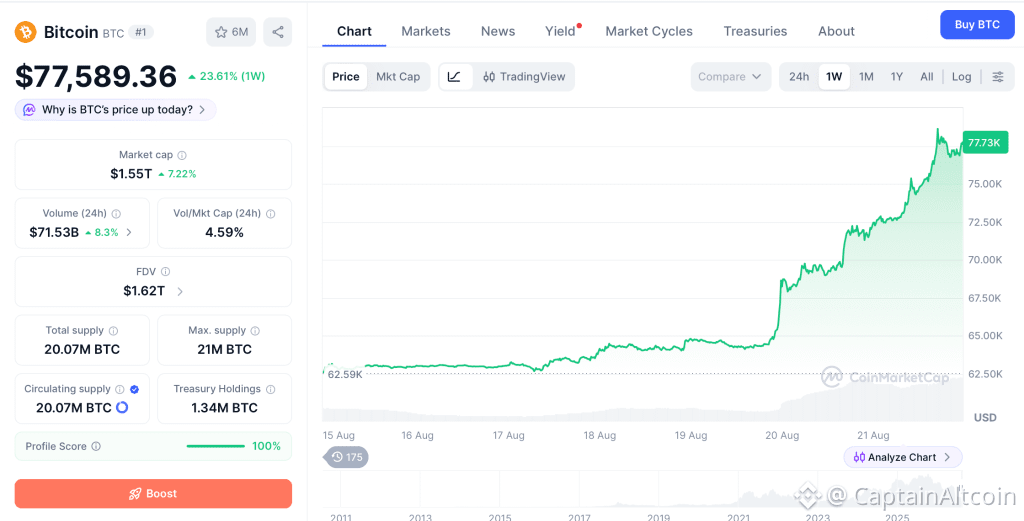Open chart settings sliders icon

point(998,76)
